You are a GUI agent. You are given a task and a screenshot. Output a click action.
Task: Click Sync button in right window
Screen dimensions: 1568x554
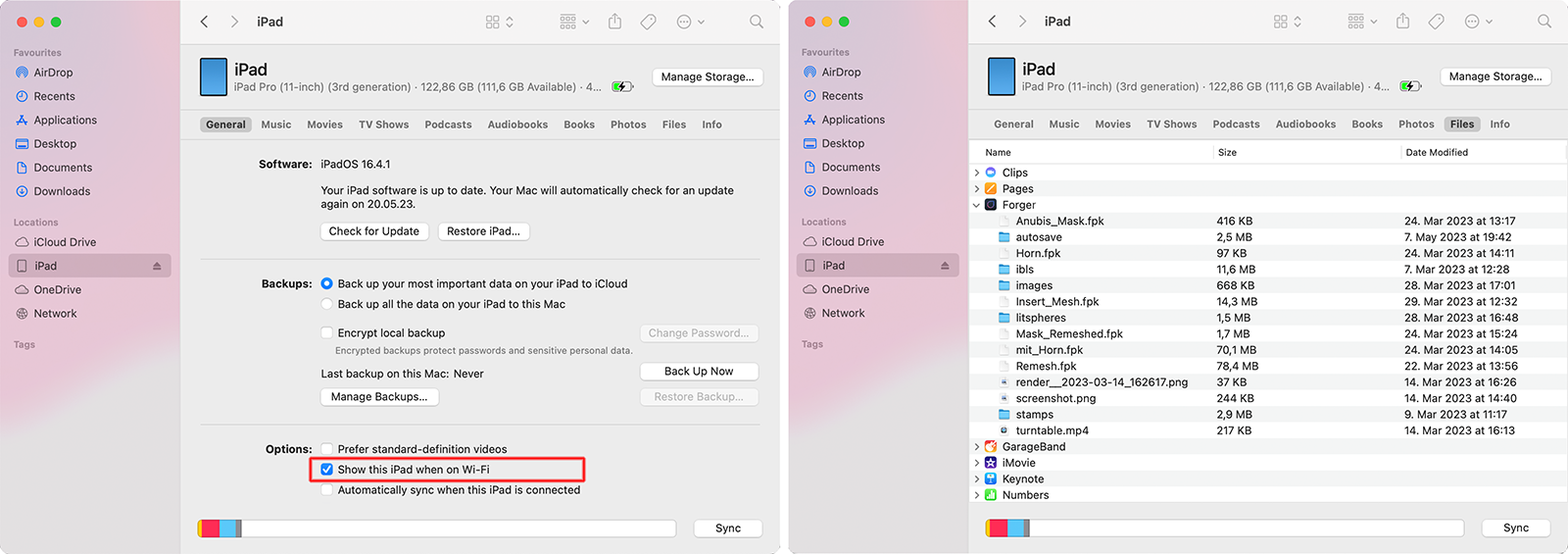(x=1516, y=528)
